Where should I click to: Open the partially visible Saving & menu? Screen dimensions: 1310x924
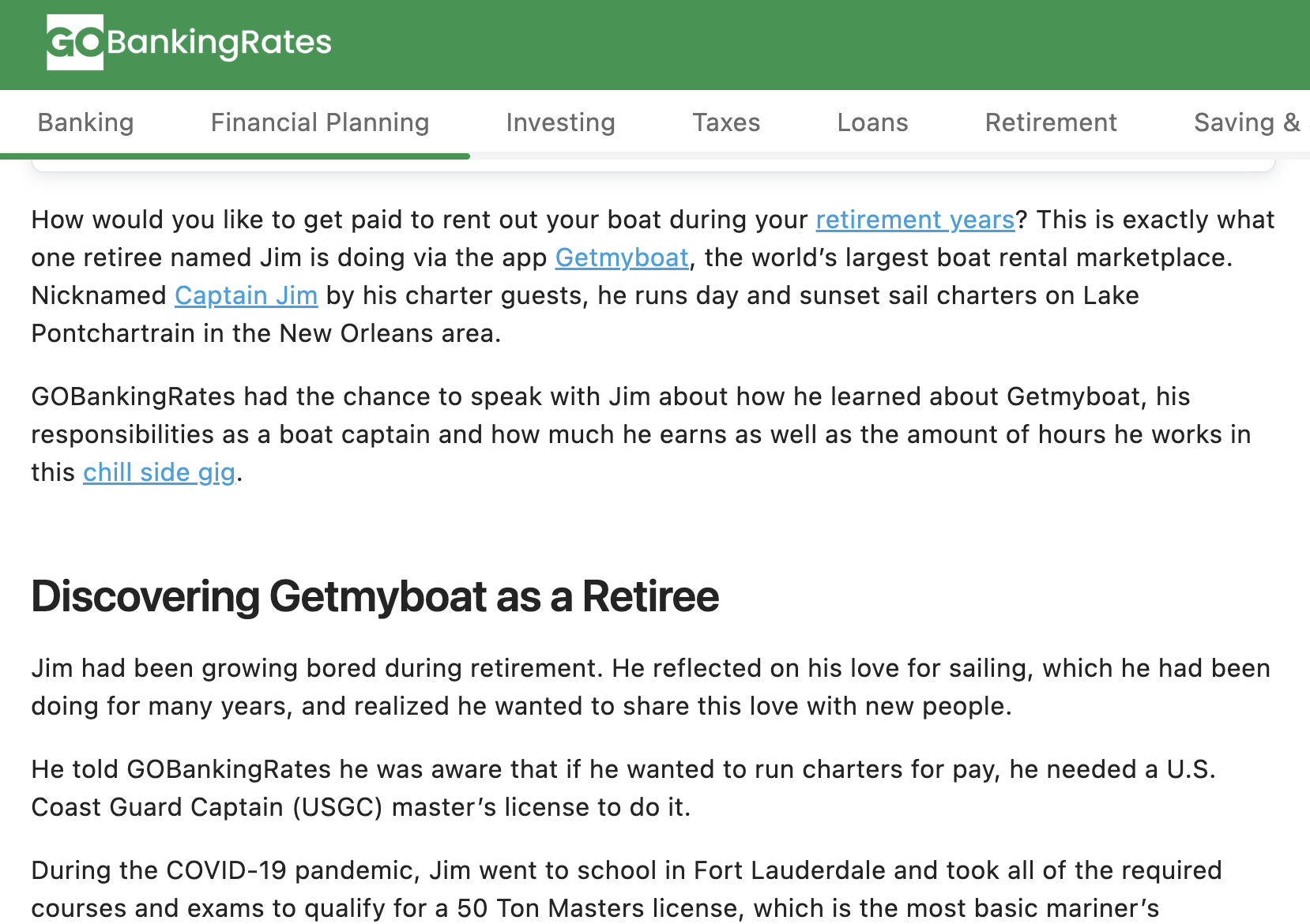[x=1247, y=122]
